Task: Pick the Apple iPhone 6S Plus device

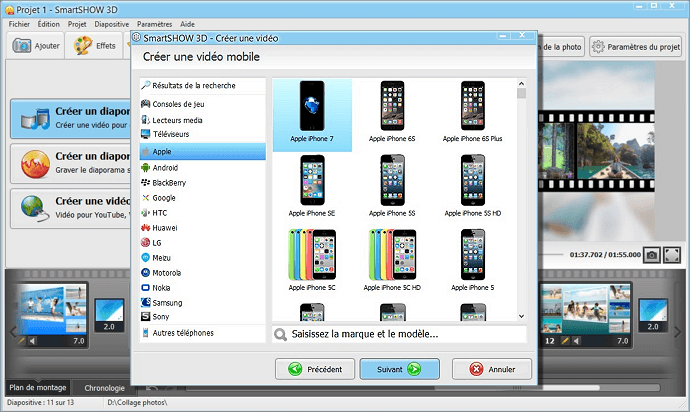Action: tap(473, 112)
